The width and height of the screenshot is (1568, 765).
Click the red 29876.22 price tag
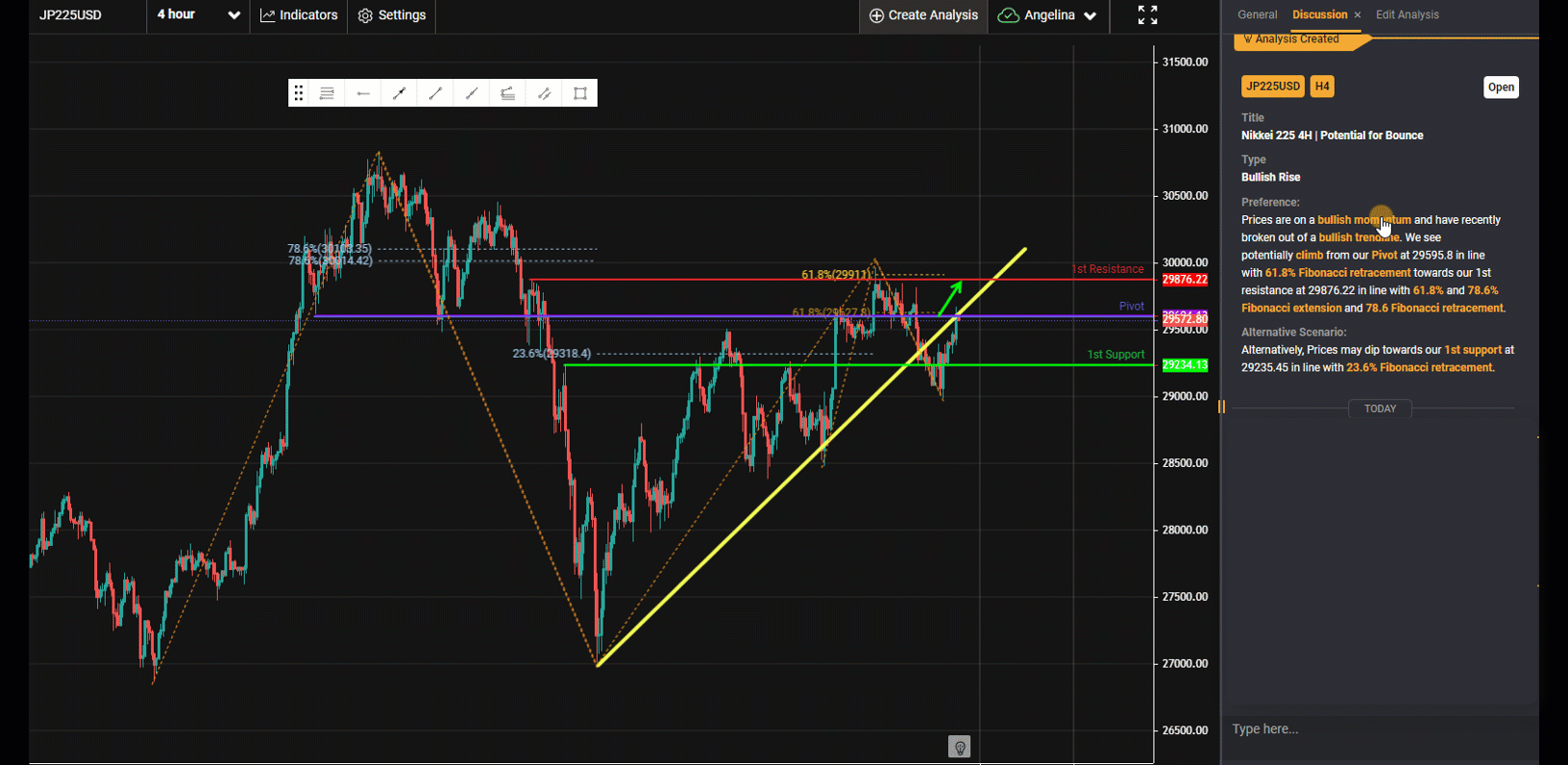(x=1185, y=280)
